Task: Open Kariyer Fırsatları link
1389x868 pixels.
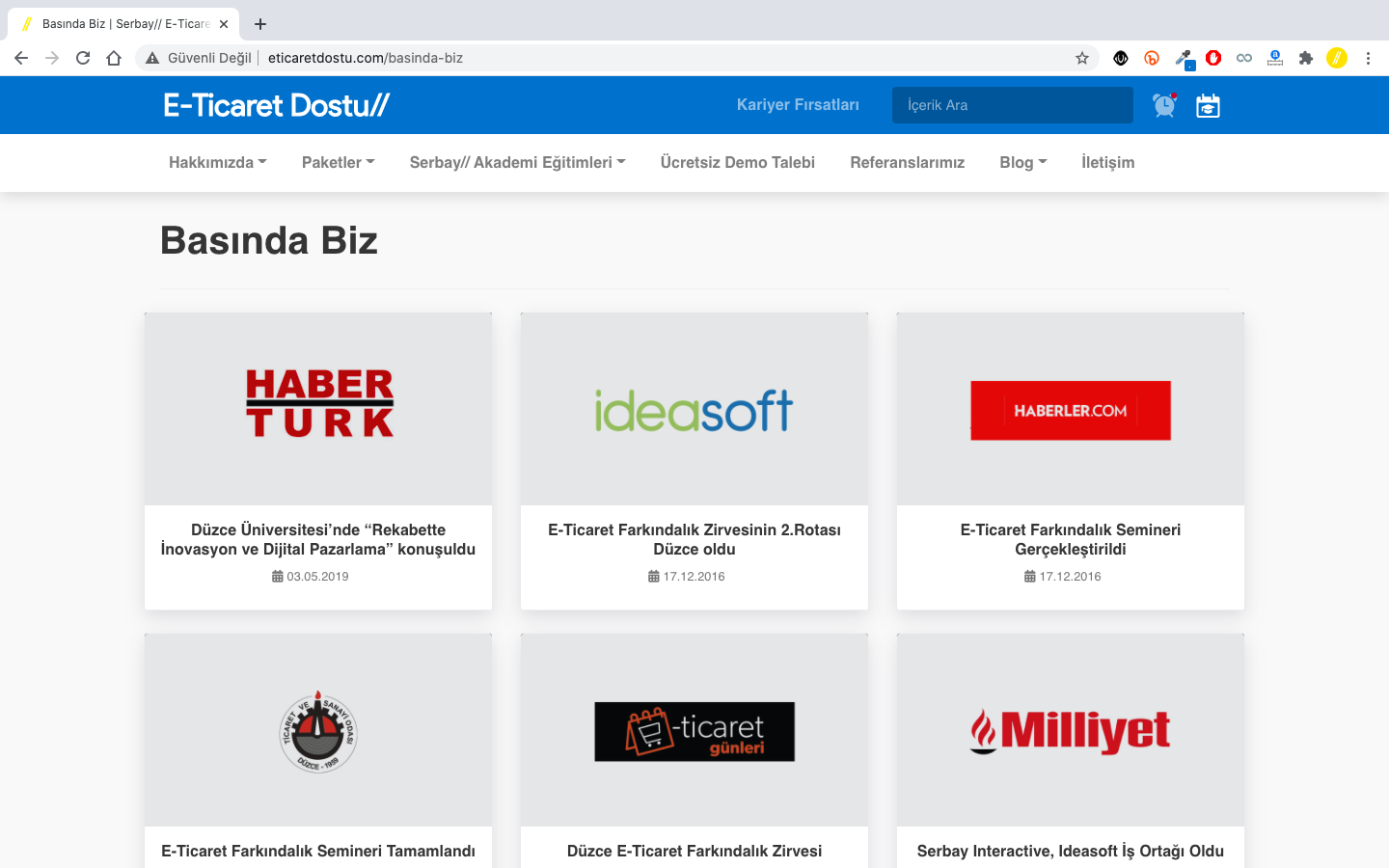Action: [798, 105]
